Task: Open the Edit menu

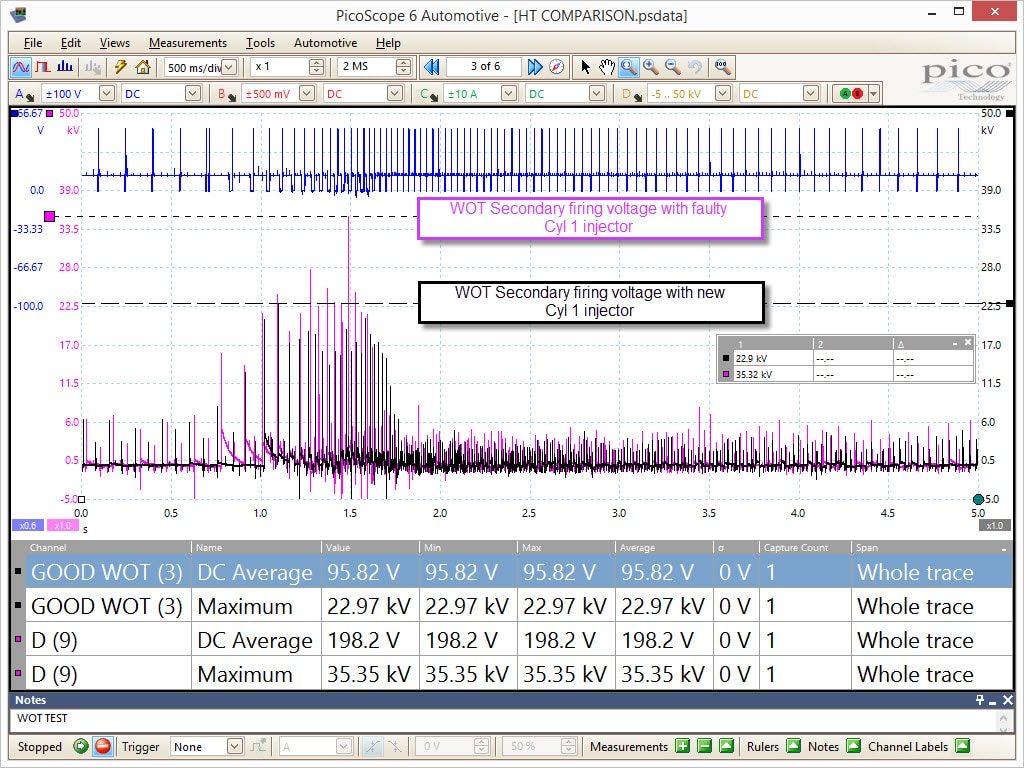Action: click(x=71, y=42)
